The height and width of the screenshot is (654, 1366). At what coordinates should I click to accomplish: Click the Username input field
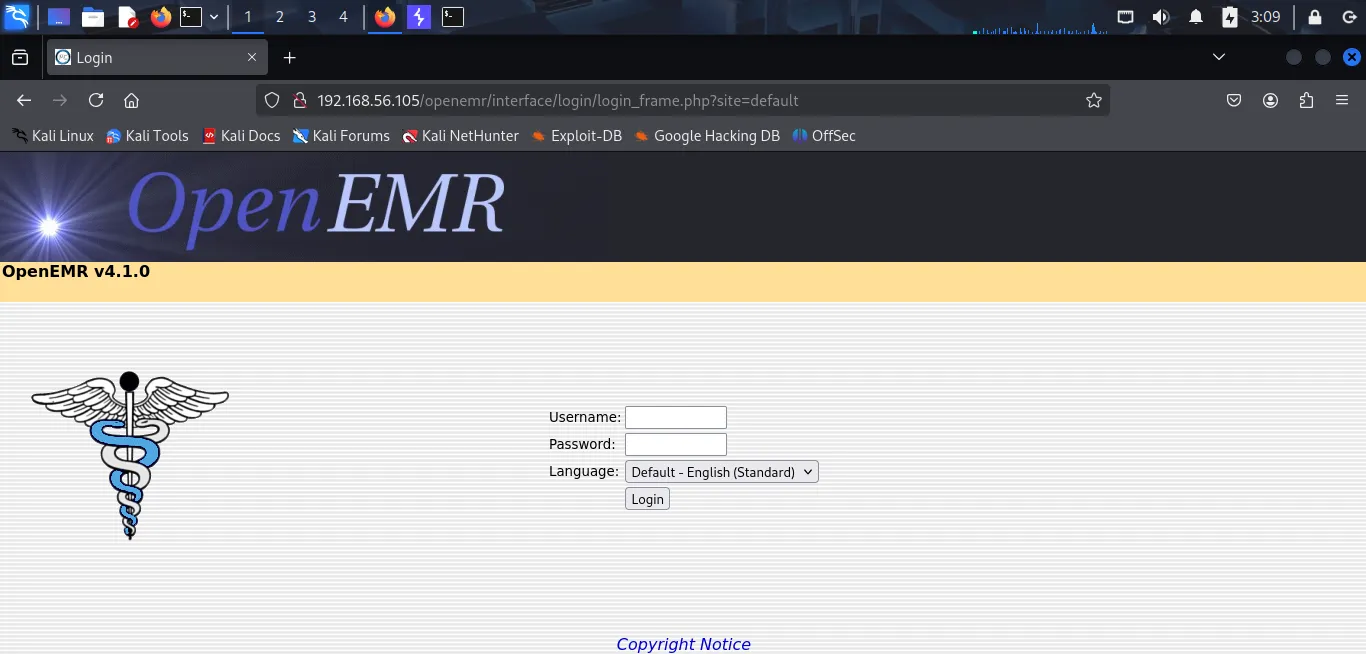point(675,417)
